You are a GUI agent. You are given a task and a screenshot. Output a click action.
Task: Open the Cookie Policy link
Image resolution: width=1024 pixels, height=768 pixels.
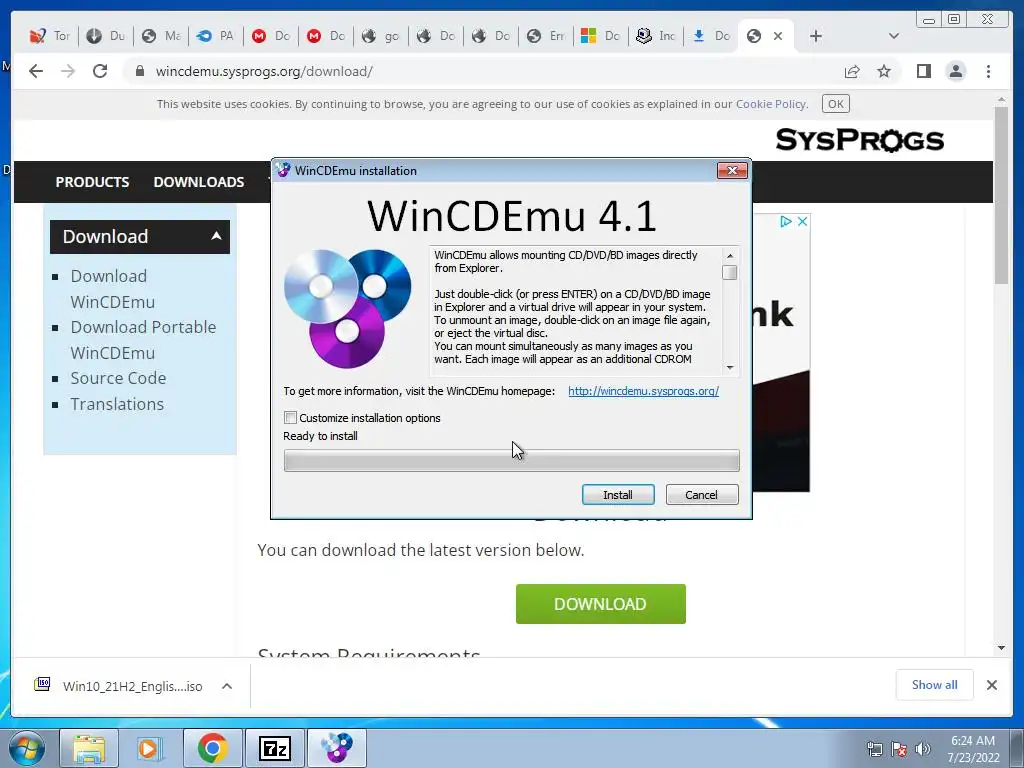(x=771, y=104)
